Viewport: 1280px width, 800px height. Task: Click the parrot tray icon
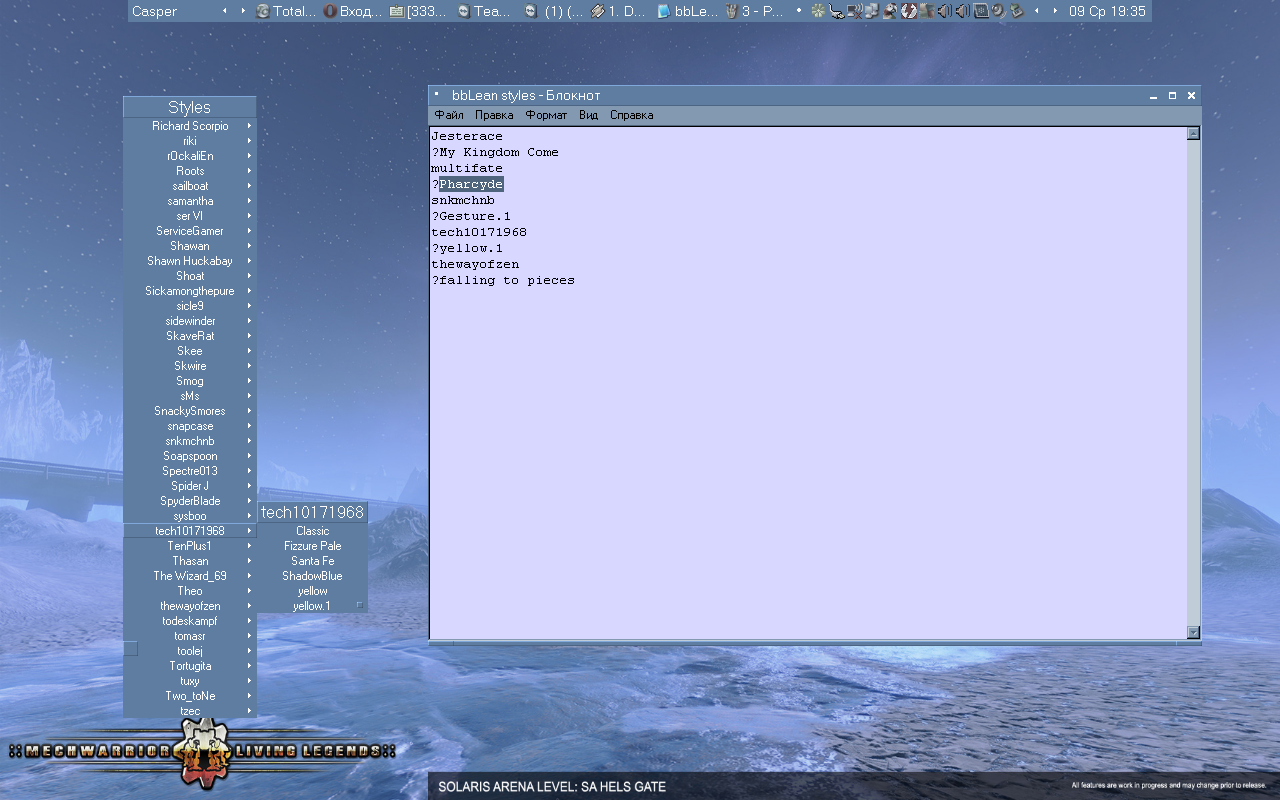[890, 11]
